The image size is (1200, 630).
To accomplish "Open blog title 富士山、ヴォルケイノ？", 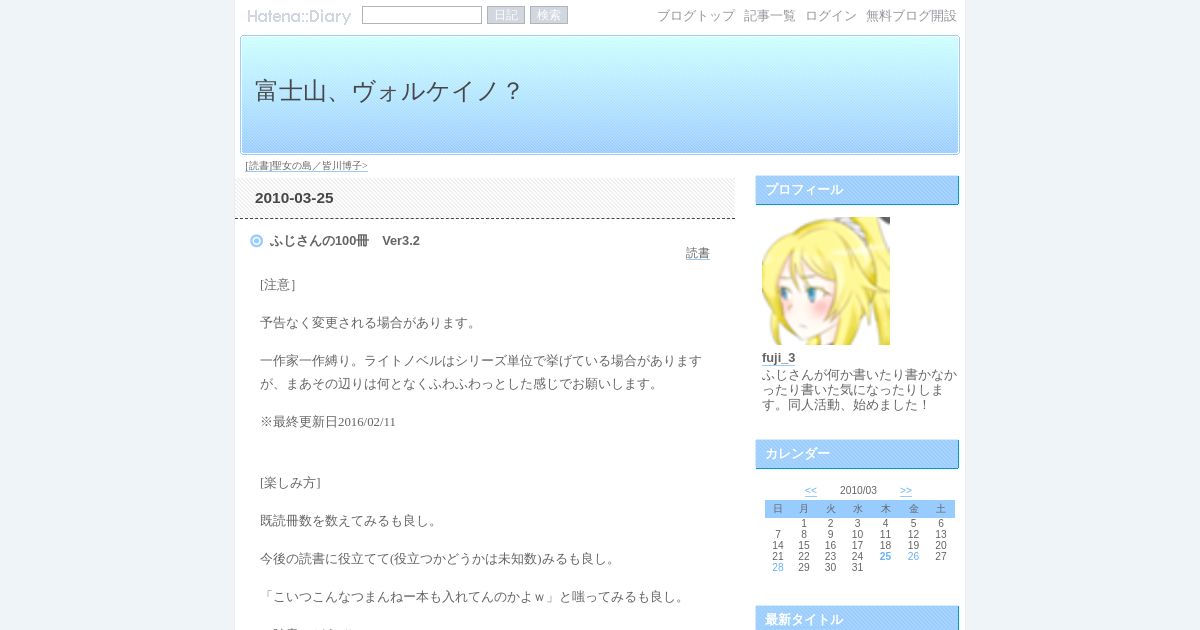I will coord(389,91).
